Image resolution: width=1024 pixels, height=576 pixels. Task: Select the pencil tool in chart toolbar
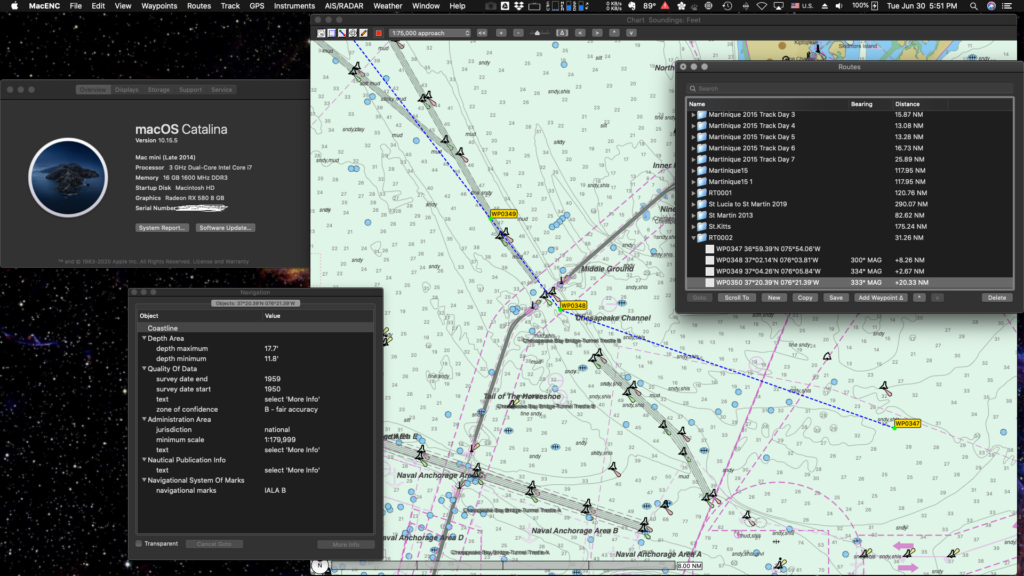(363, 33)
